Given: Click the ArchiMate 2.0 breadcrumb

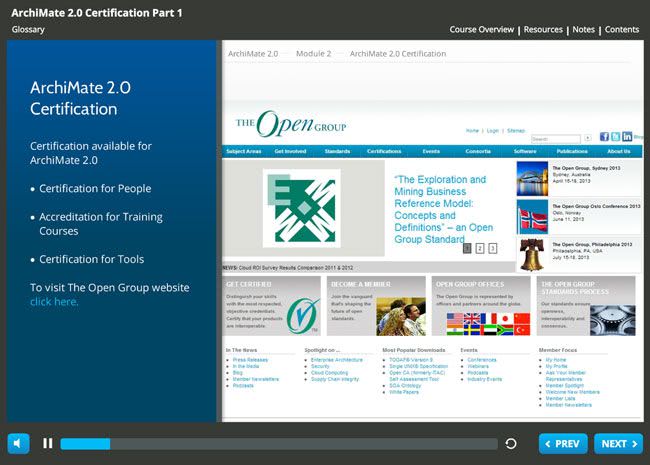Looking at the screenshot, I should click(253, 53).
